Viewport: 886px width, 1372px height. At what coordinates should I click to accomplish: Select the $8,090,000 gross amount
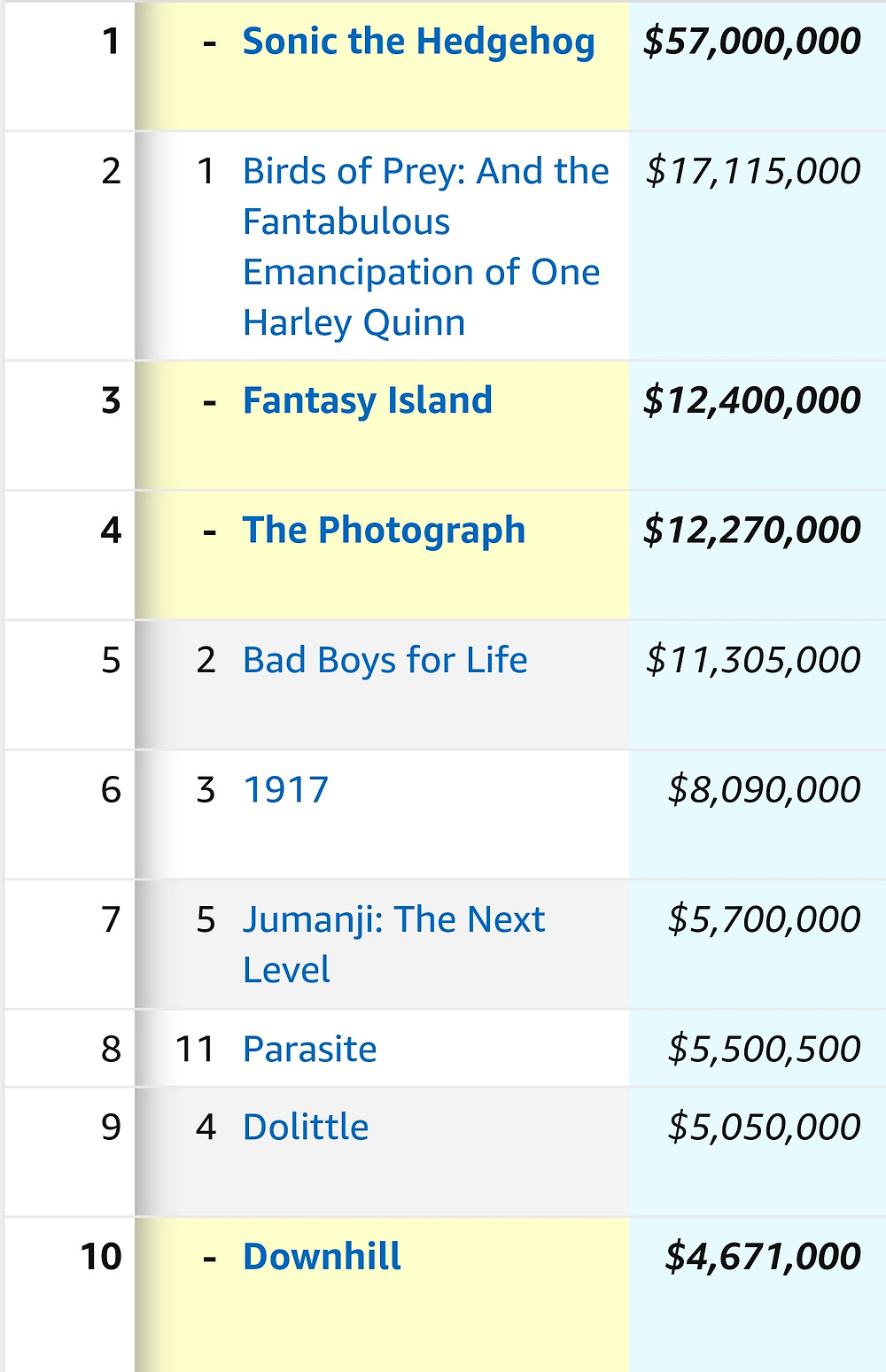tap(764, 789)
